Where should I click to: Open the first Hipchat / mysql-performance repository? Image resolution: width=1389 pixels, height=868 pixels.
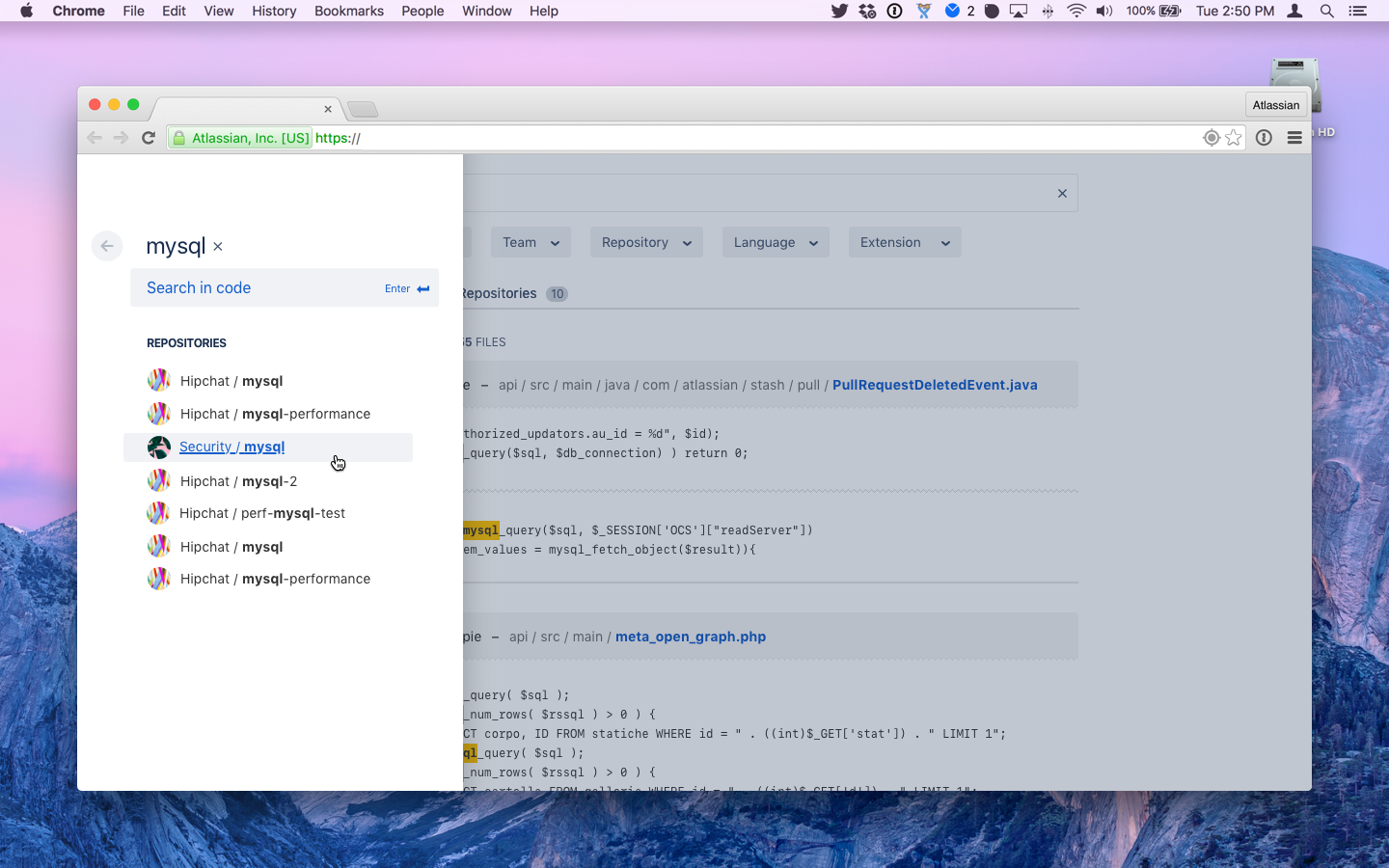pos(275,414)
